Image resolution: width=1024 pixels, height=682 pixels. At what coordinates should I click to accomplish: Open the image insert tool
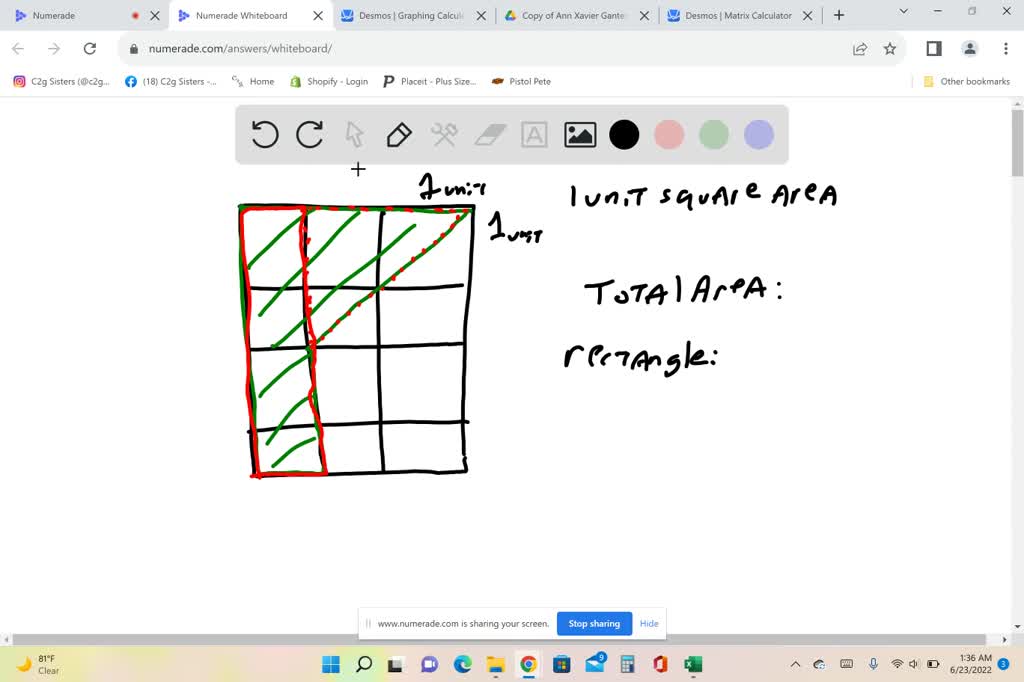click(579, 134)
